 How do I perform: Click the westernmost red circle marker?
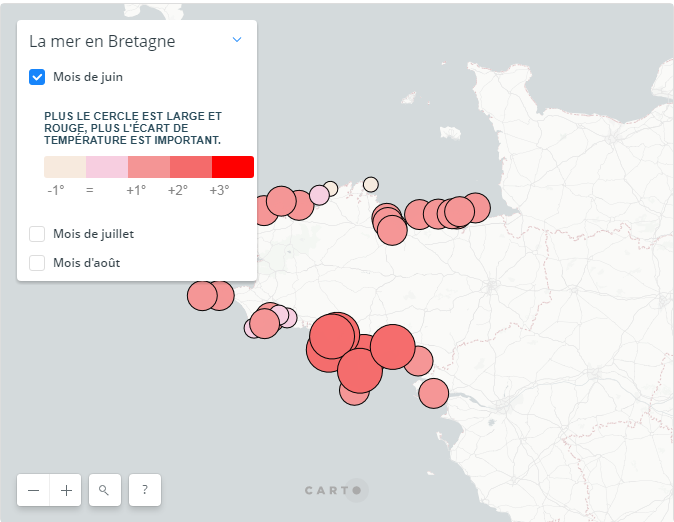point(202,296)
